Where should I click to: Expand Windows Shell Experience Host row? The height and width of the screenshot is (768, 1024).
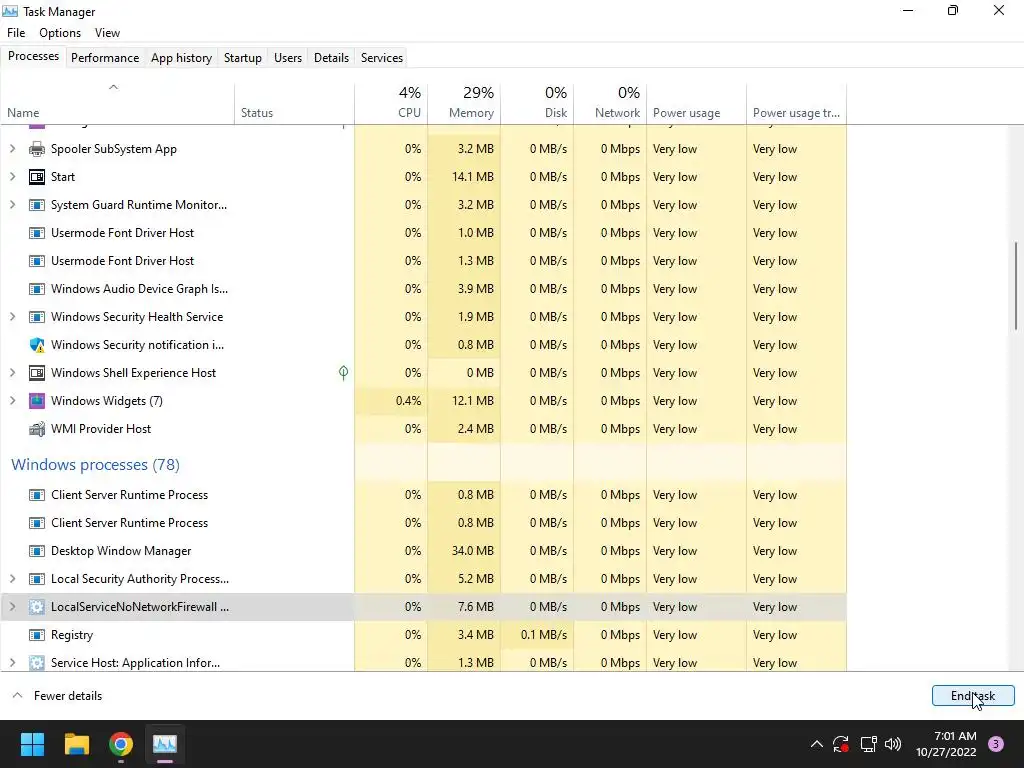click(x=12, y=373)
